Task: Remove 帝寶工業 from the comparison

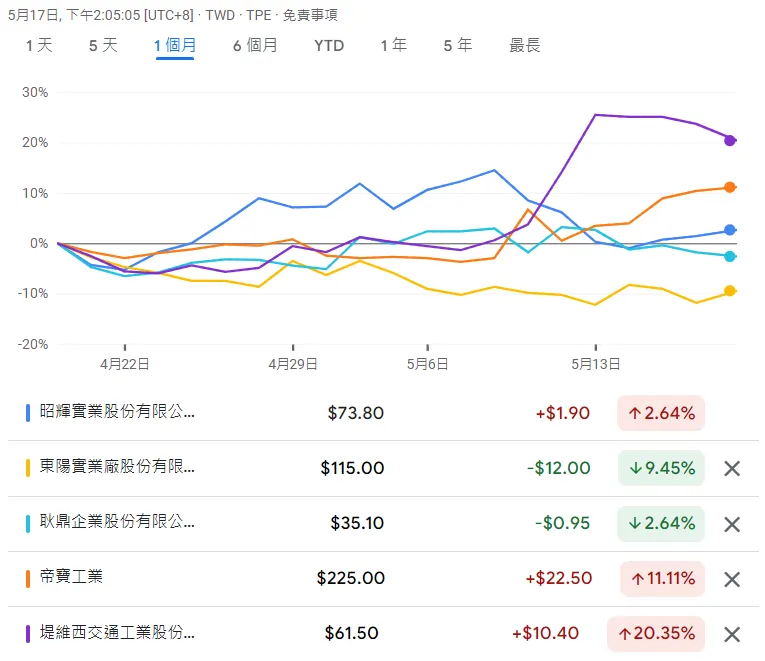Action: 732,579
